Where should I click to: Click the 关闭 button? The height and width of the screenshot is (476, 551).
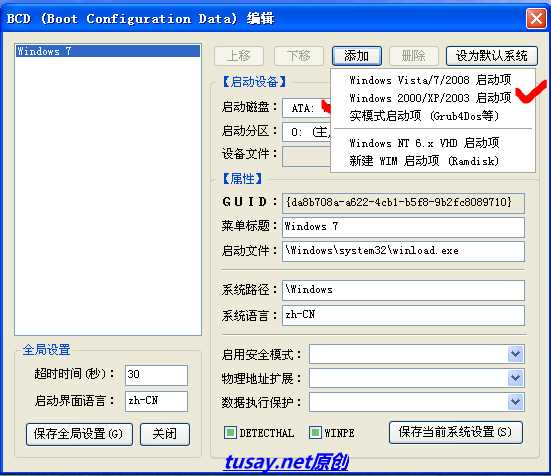click(165, 434)
